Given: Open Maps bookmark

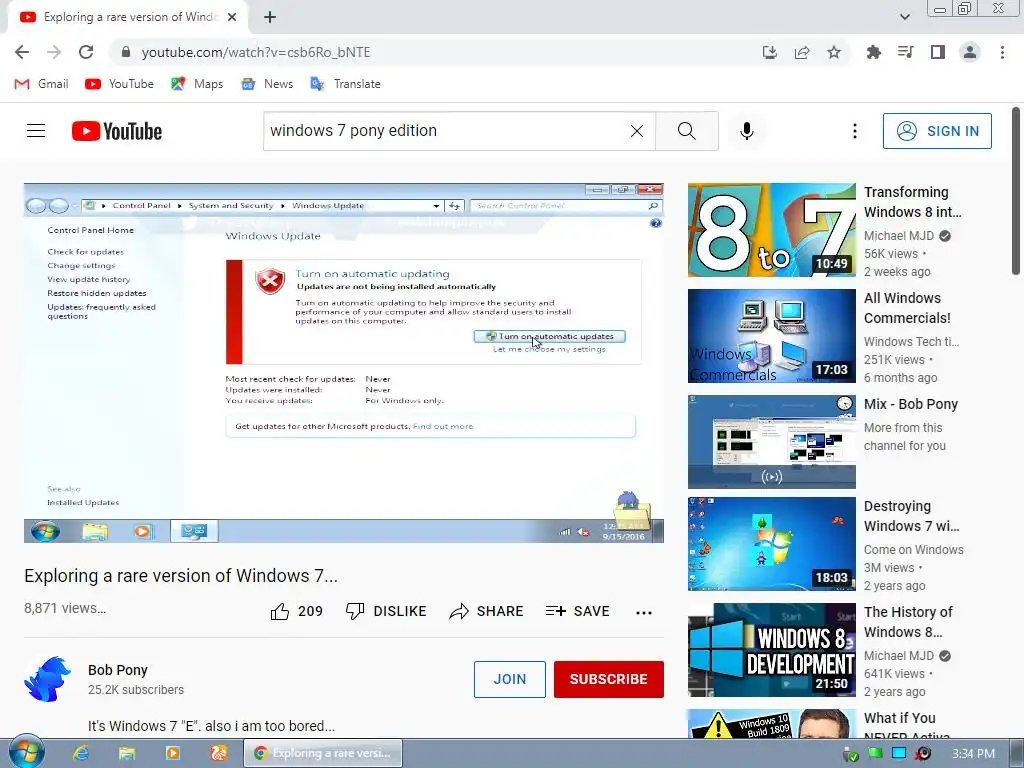Looking at the screenshot, I should pos(197,84).
